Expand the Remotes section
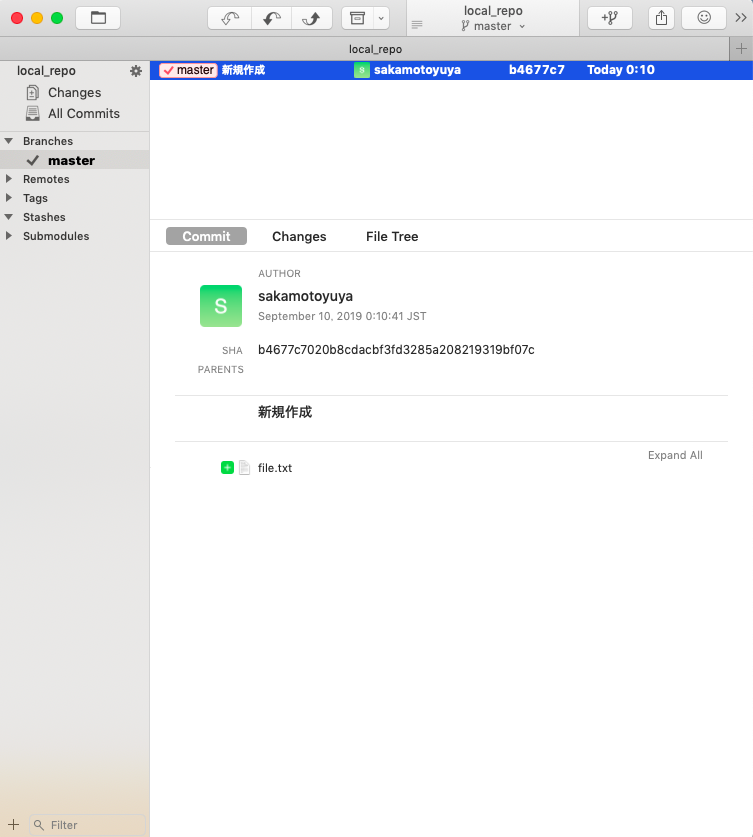 tap(9, 179)
